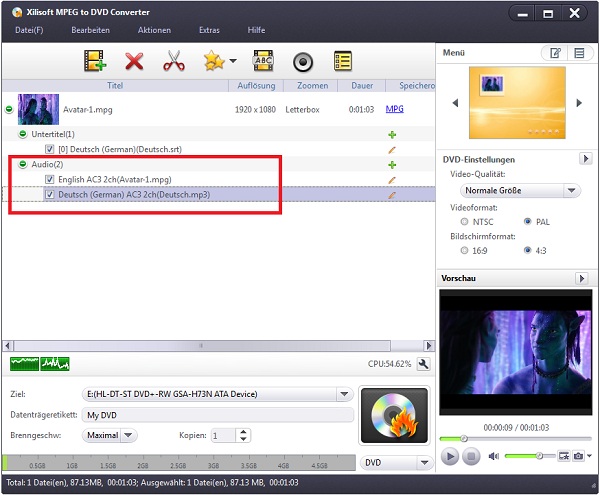This screenshot has height=495, width=600.
Task: Open the Hilfe menu
Action: pos(256,30)
